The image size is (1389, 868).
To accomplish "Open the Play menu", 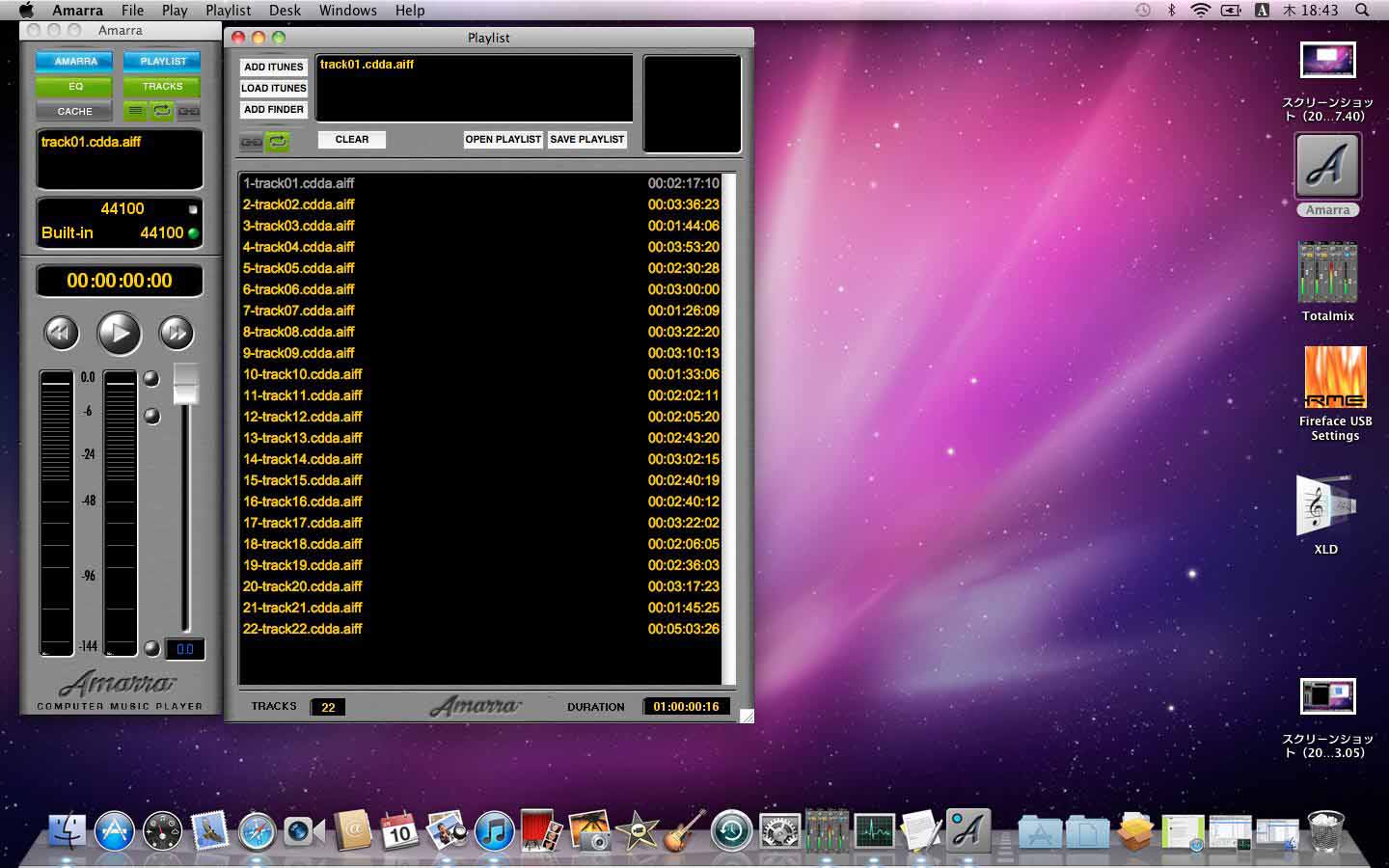I will click(175, 10).
